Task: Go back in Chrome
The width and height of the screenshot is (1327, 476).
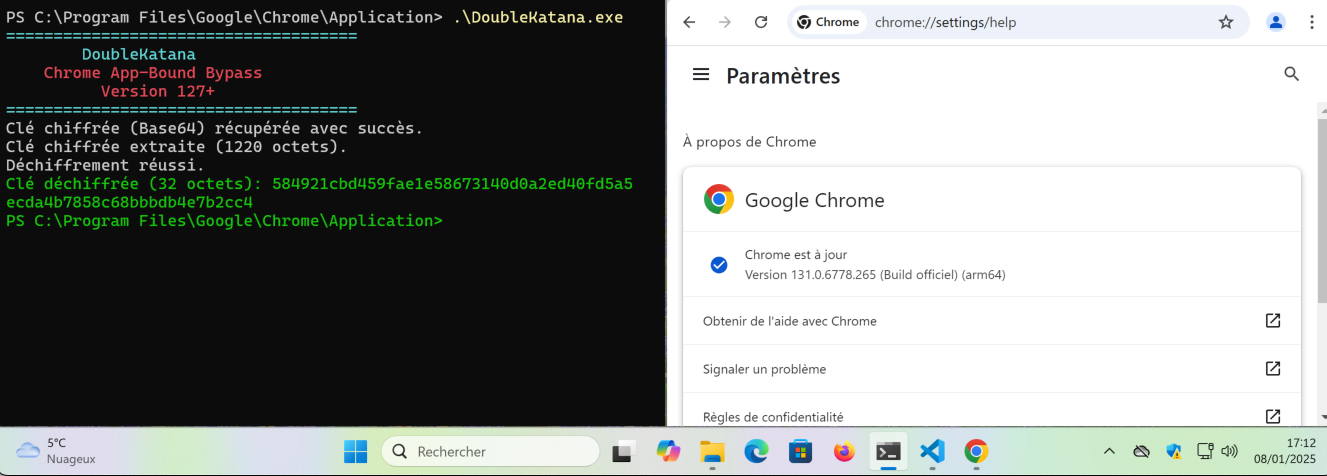Action: point(689,22)
